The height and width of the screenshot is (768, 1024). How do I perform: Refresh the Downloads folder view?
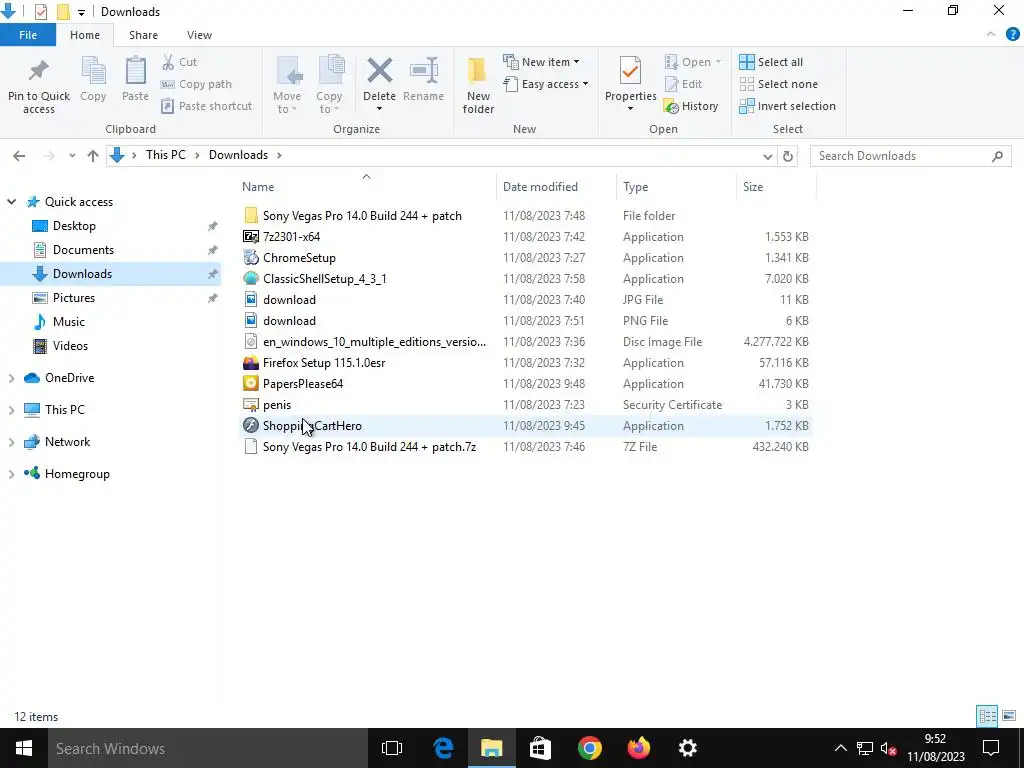(x=788, y=156)
